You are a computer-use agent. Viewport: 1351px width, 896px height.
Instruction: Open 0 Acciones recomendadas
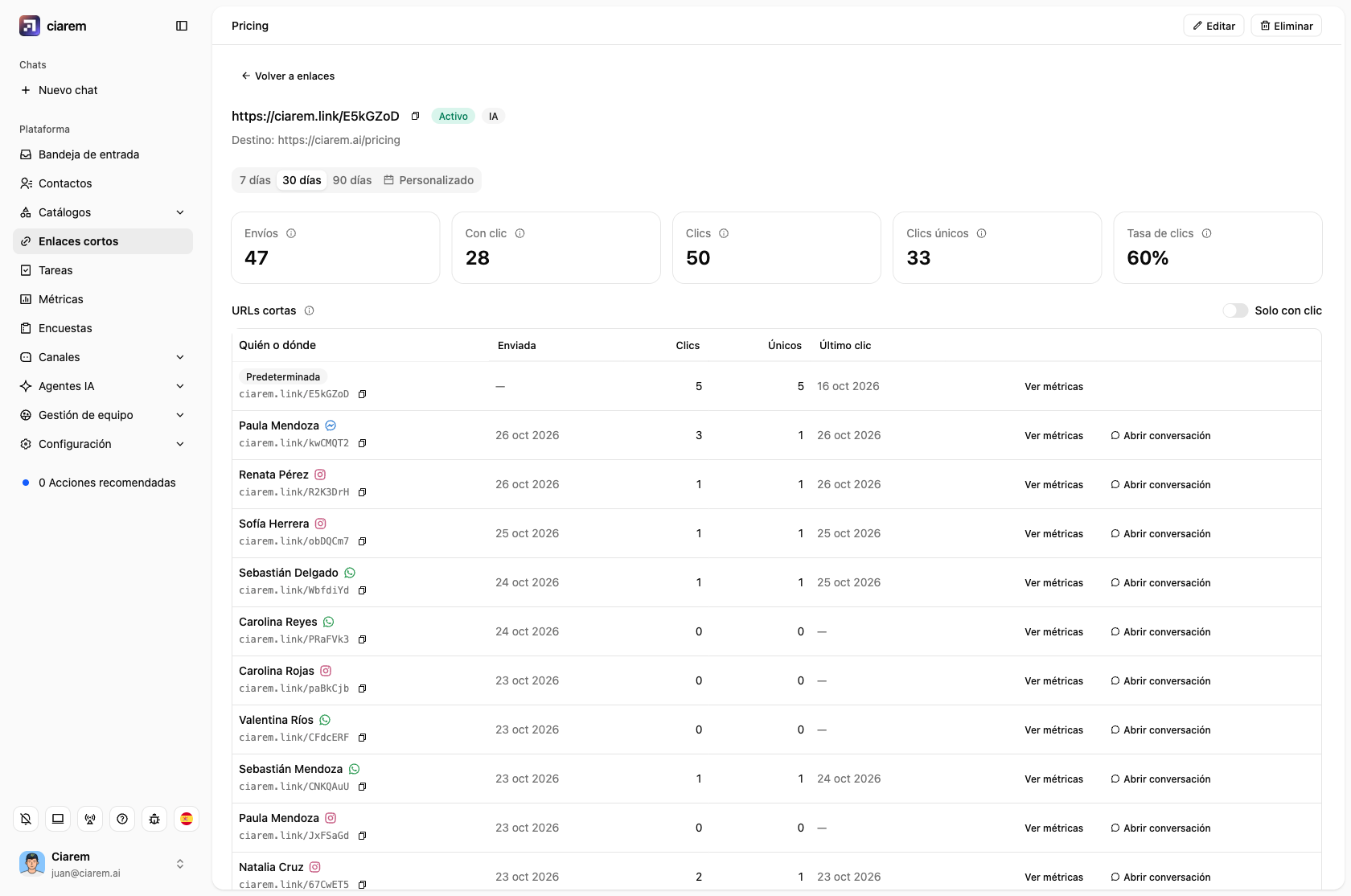click(x=103, y=483)
